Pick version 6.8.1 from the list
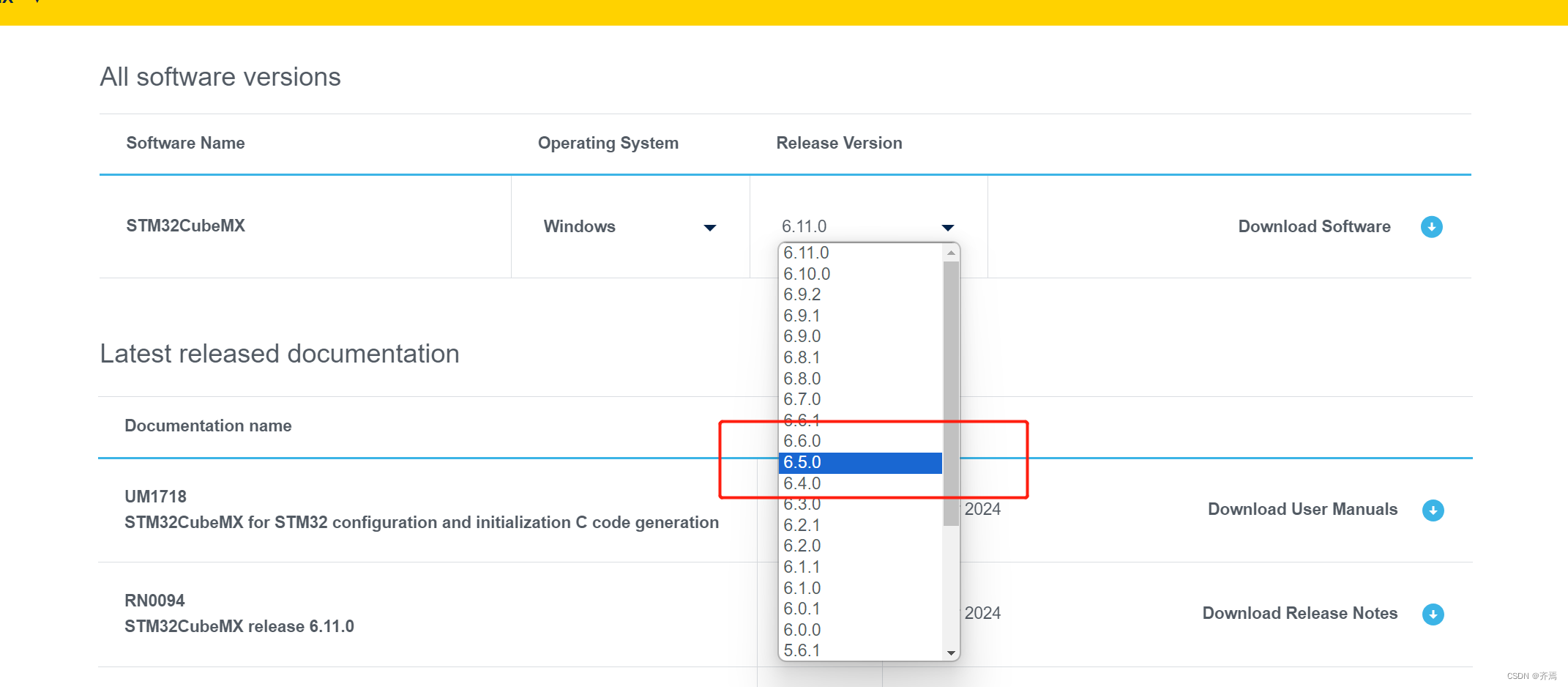 coord(861,357)
